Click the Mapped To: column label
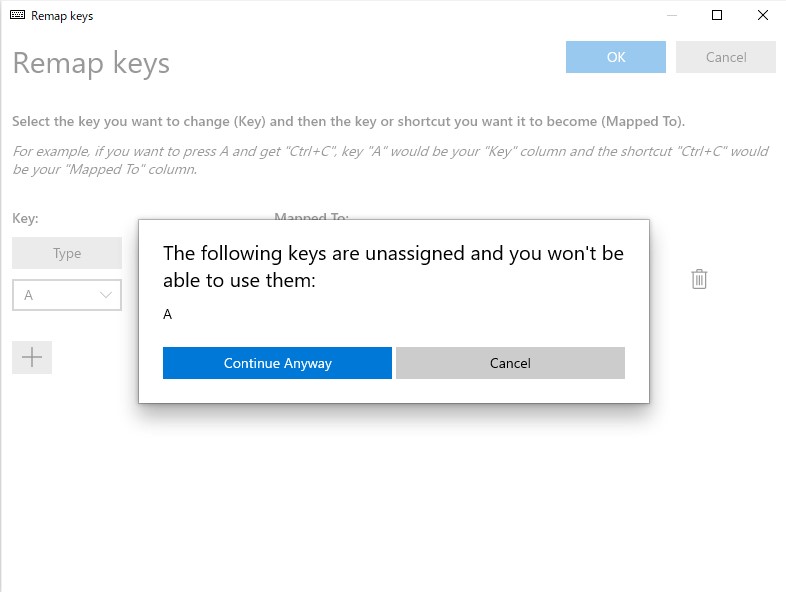 [x=311, y=216]
